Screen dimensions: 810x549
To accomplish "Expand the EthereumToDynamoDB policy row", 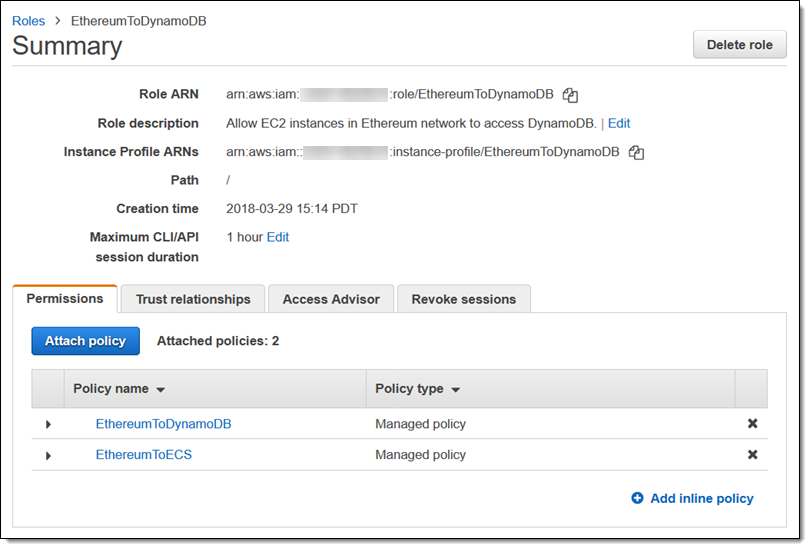I will [x=48, y=424].
